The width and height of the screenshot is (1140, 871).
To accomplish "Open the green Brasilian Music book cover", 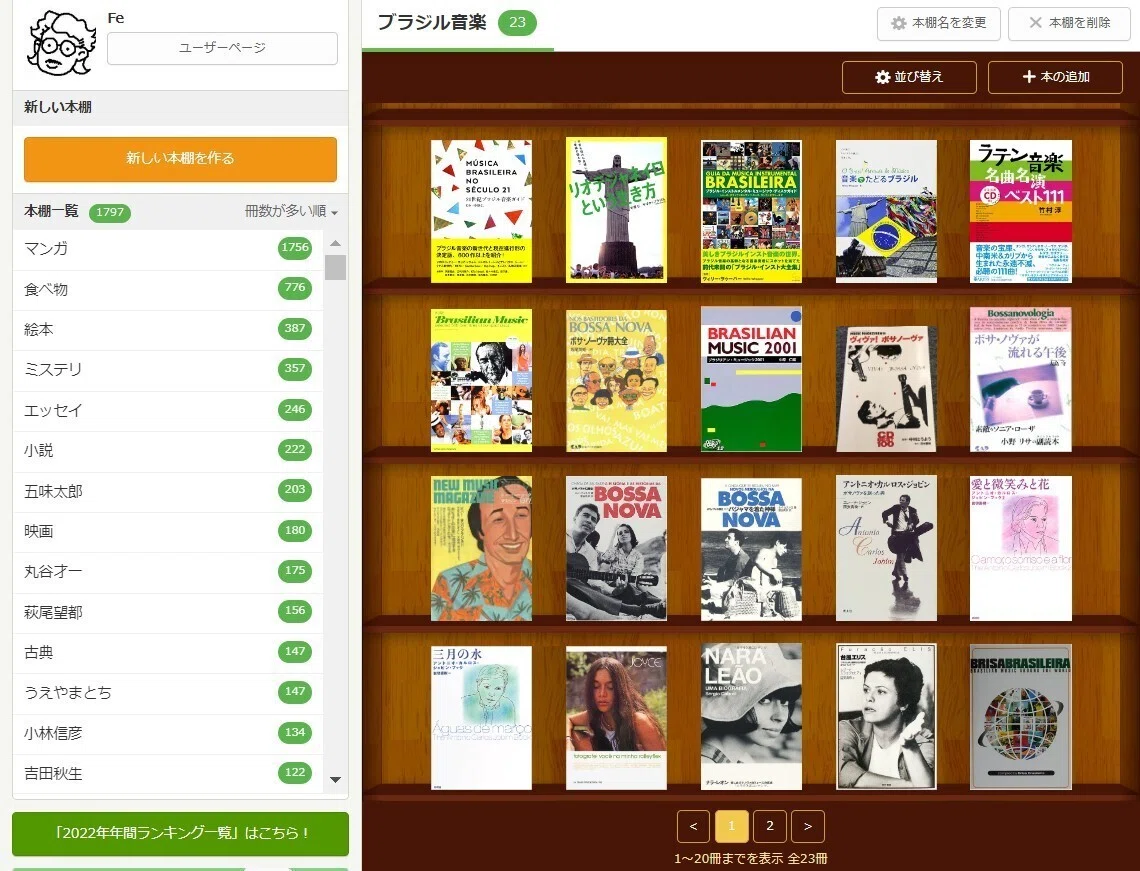I will (x=481, y=381).
